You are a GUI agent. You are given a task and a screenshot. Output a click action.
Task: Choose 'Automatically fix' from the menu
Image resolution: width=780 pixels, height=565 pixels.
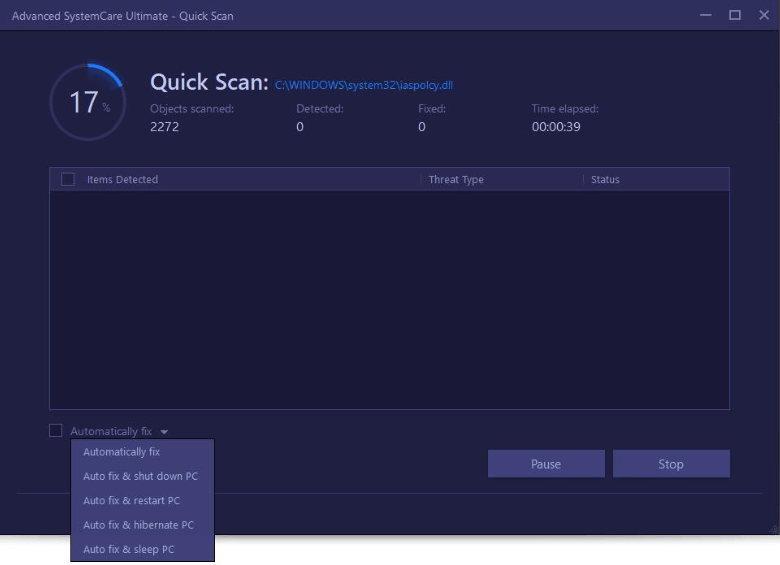(x=142, y=452)
